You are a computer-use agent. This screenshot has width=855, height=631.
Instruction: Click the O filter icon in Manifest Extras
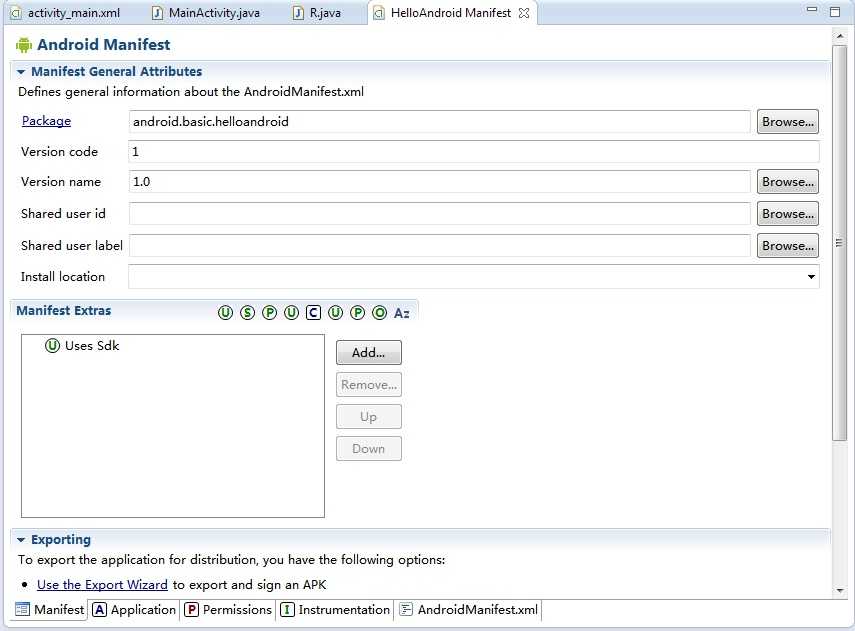pyautogui.click(x=380, y=313)
